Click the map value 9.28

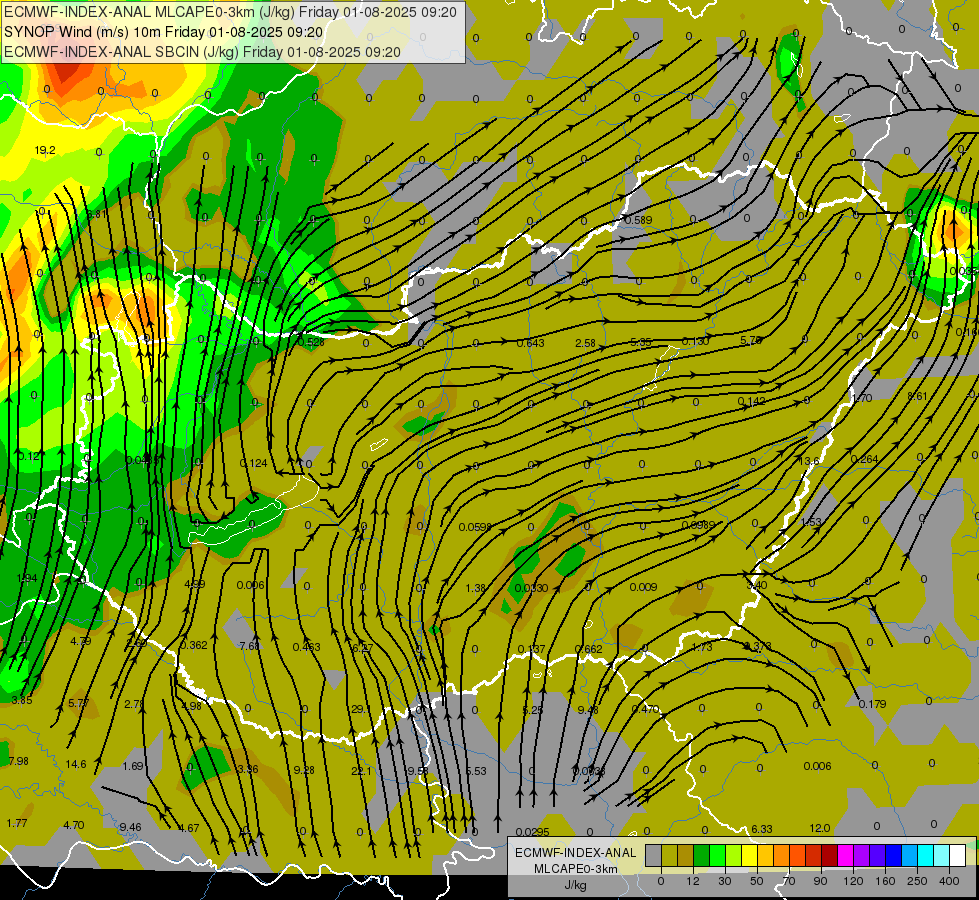click(304, 770)
